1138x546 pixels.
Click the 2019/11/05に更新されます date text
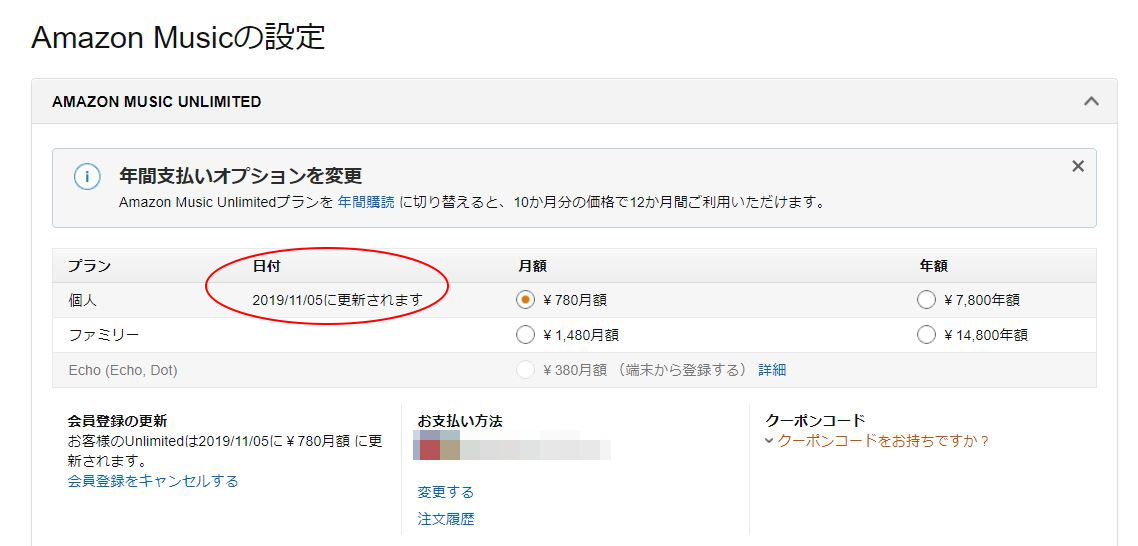(337, 300)
